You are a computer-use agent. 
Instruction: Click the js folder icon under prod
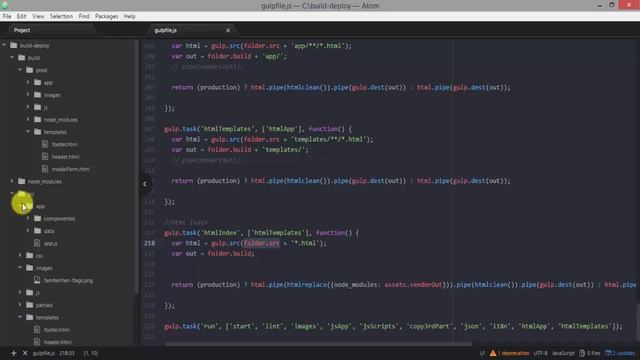(38, 107)
